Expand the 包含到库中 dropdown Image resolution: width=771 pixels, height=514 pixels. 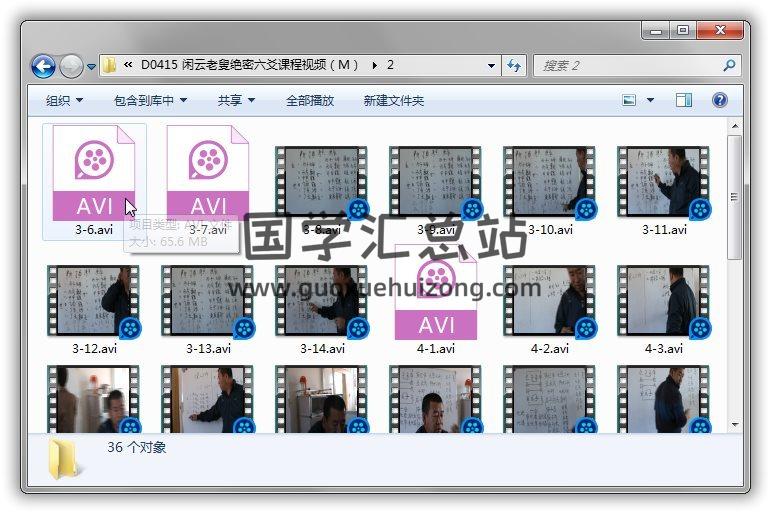point(150,100)
